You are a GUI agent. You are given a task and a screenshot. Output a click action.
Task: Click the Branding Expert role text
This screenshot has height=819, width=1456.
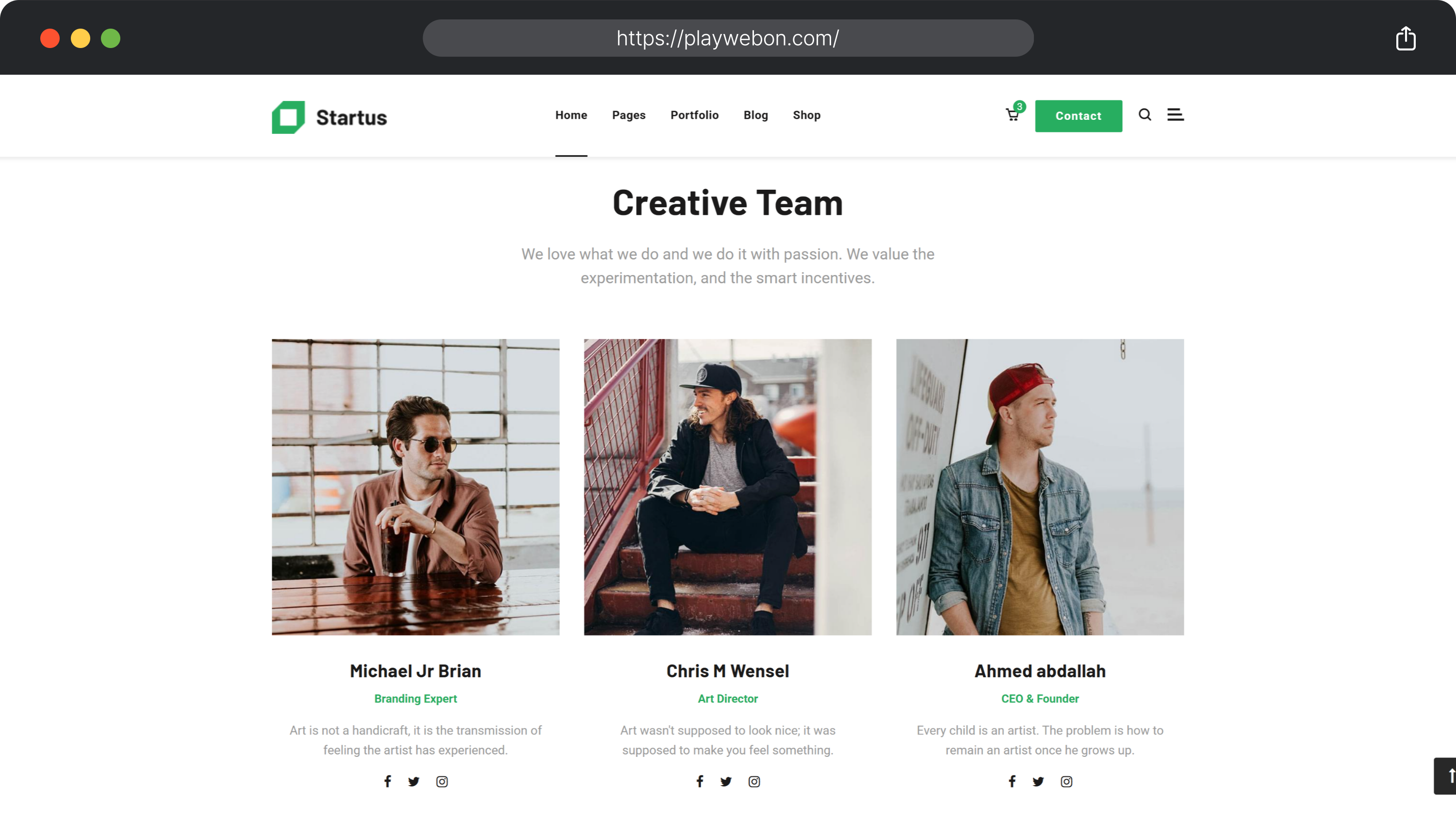tap(415, 699)
